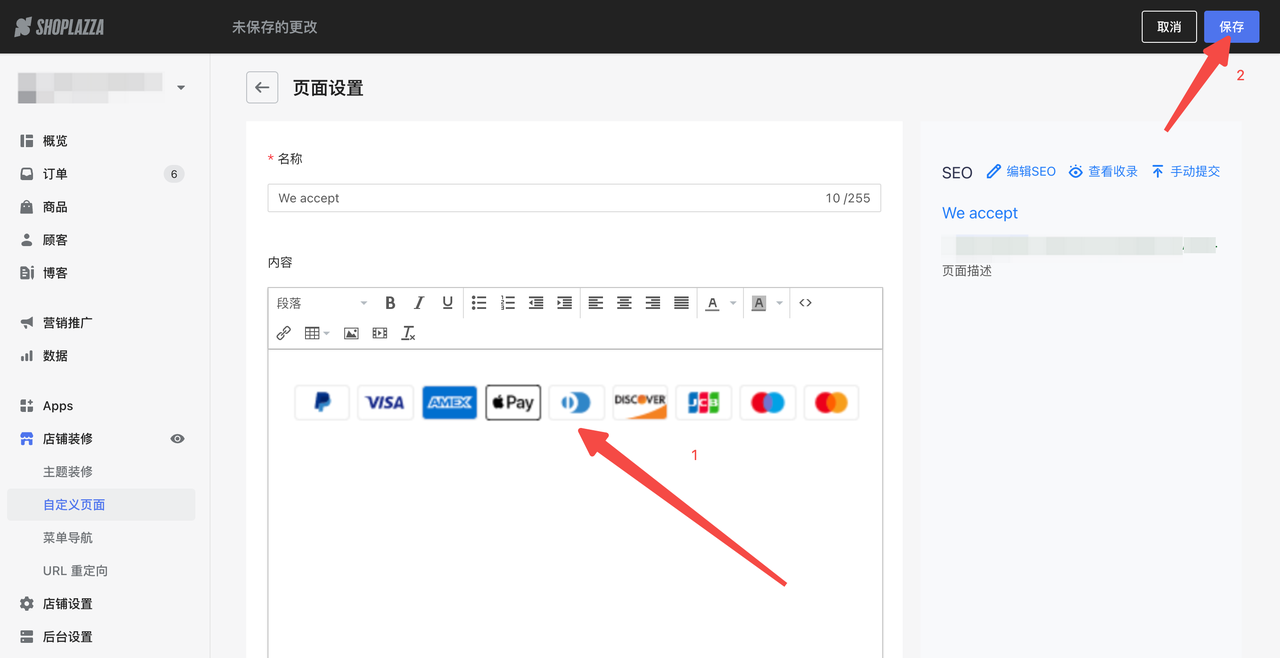Apply italic formatting

[419, 303]
